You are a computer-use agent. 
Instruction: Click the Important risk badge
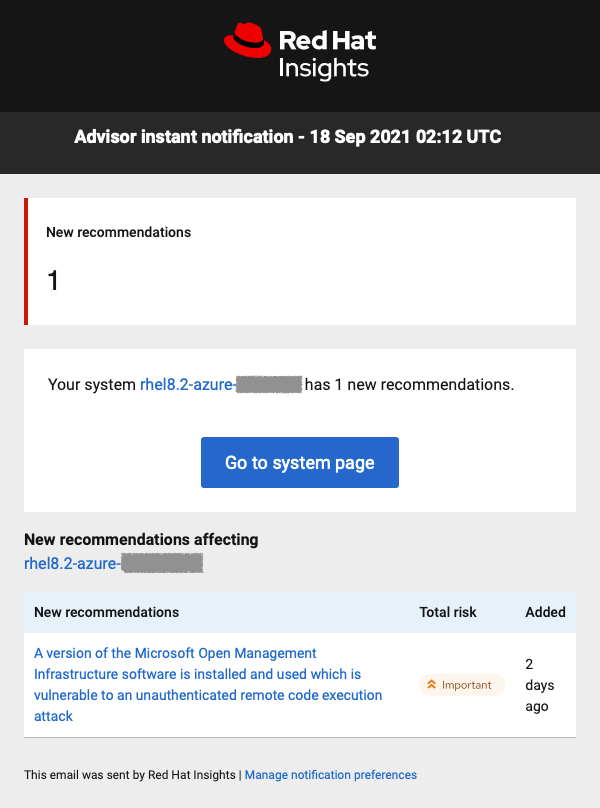[x=462, y=685]
